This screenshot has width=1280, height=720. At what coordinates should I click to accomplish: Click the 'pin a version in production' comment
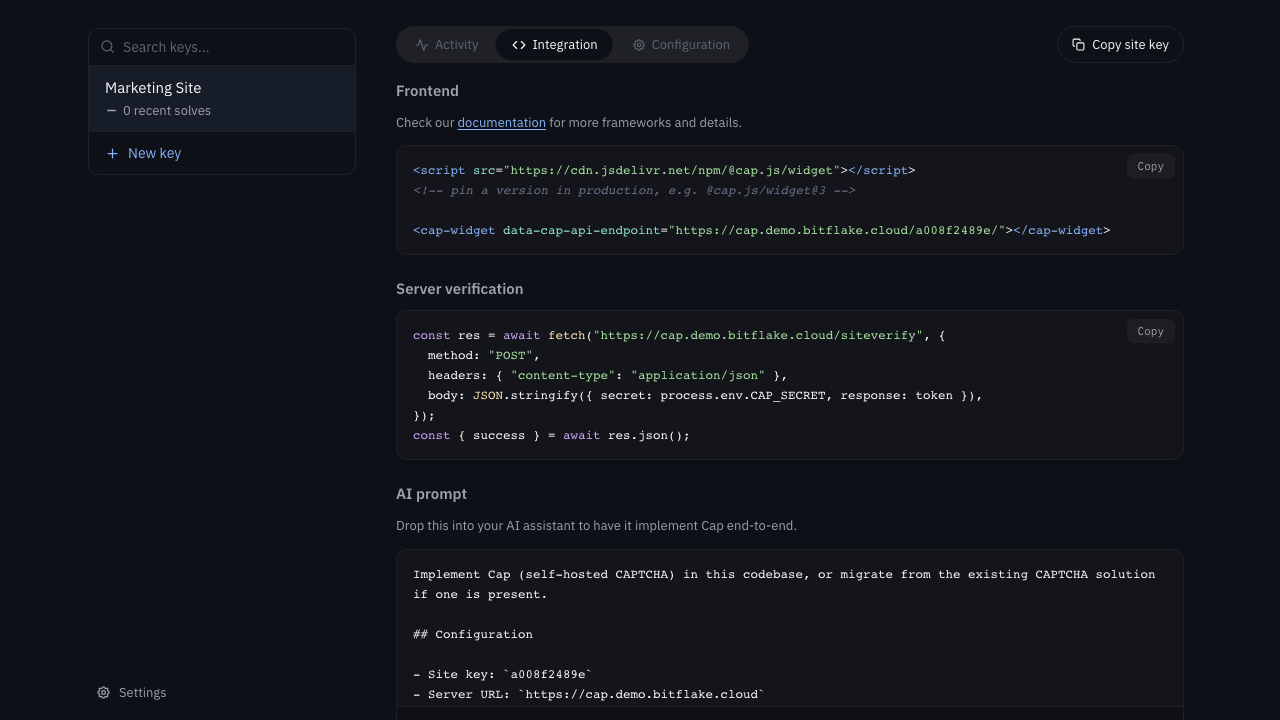[634, 190]
